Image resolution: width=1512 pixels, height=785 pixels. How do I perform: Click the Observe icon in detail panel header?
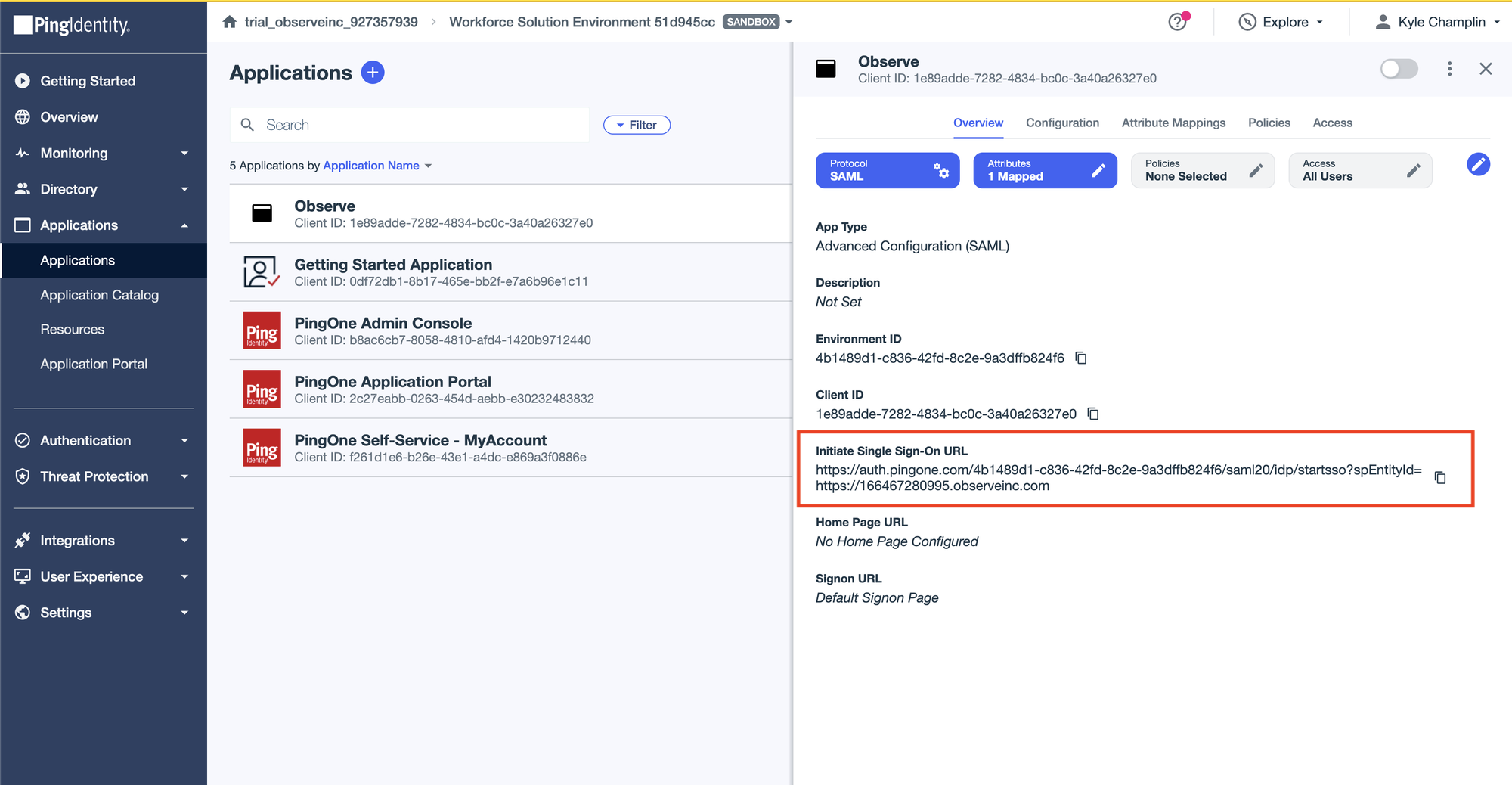[x=826, y=69]
